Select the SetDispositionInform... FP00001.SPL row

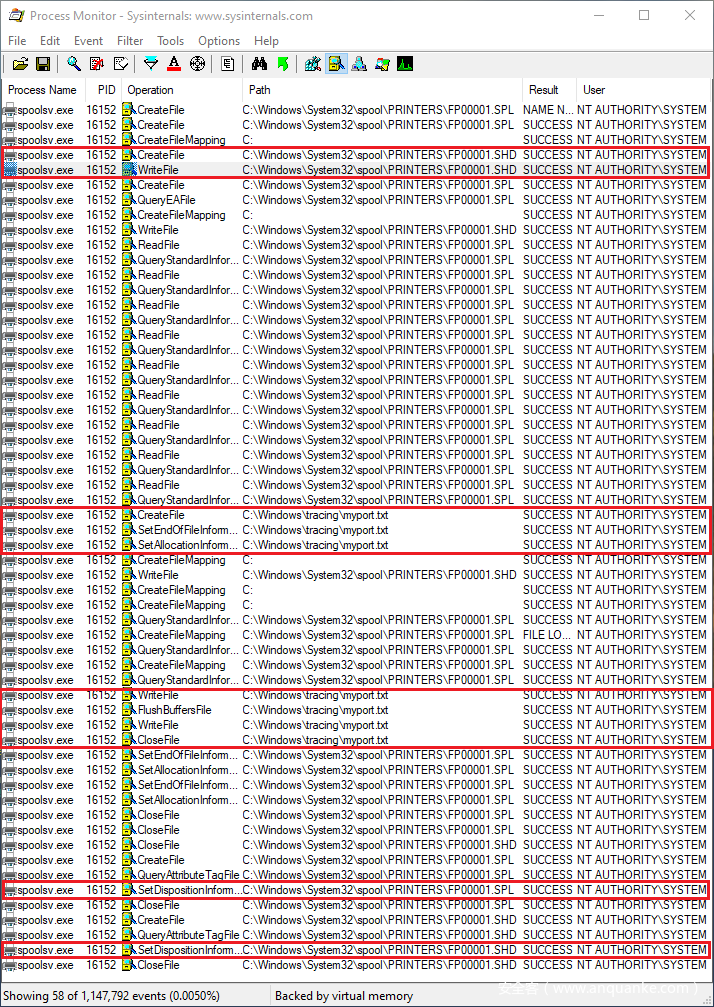coord(356,890)
